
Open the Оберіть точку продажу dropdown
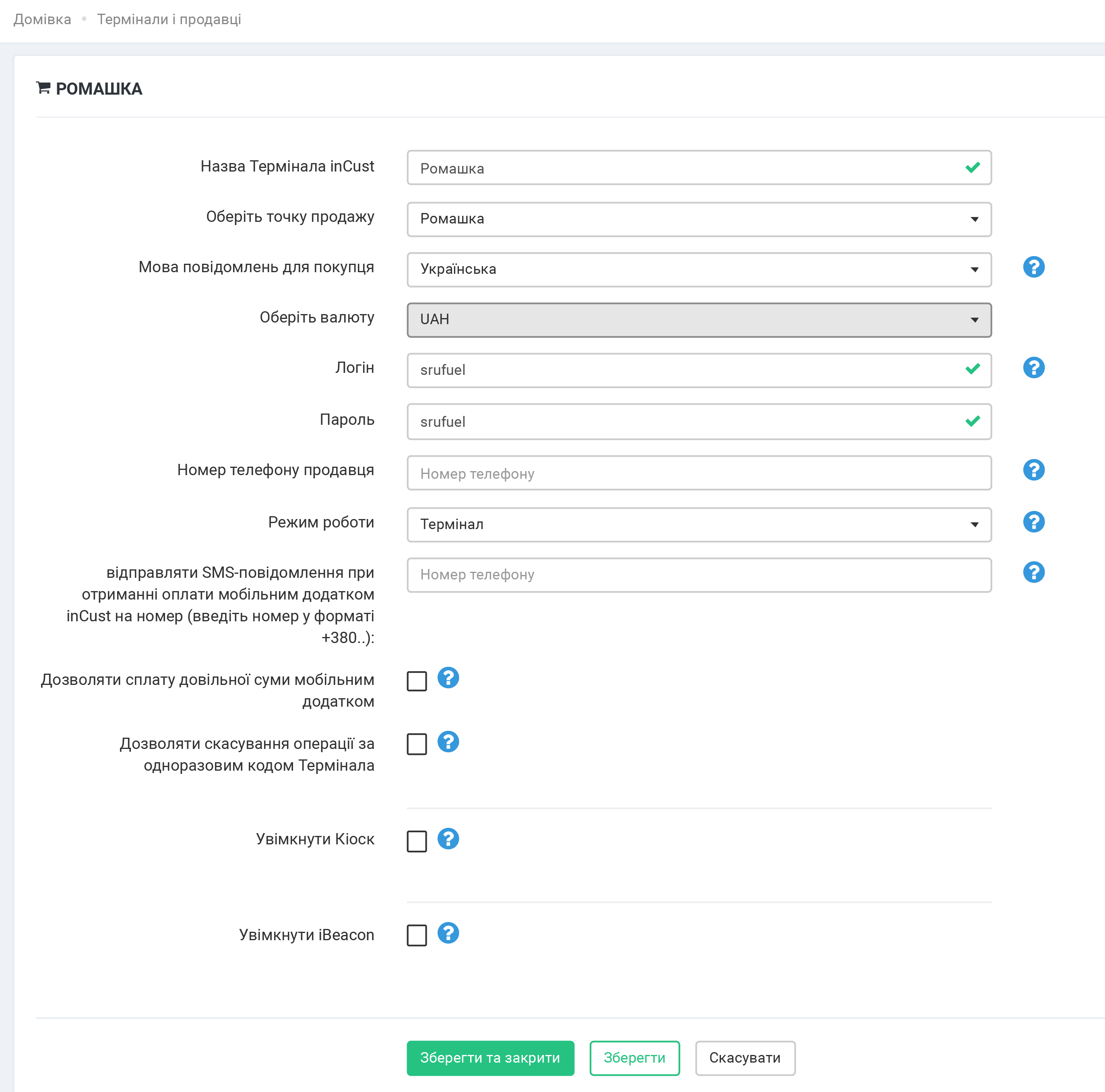pos(698,219)
